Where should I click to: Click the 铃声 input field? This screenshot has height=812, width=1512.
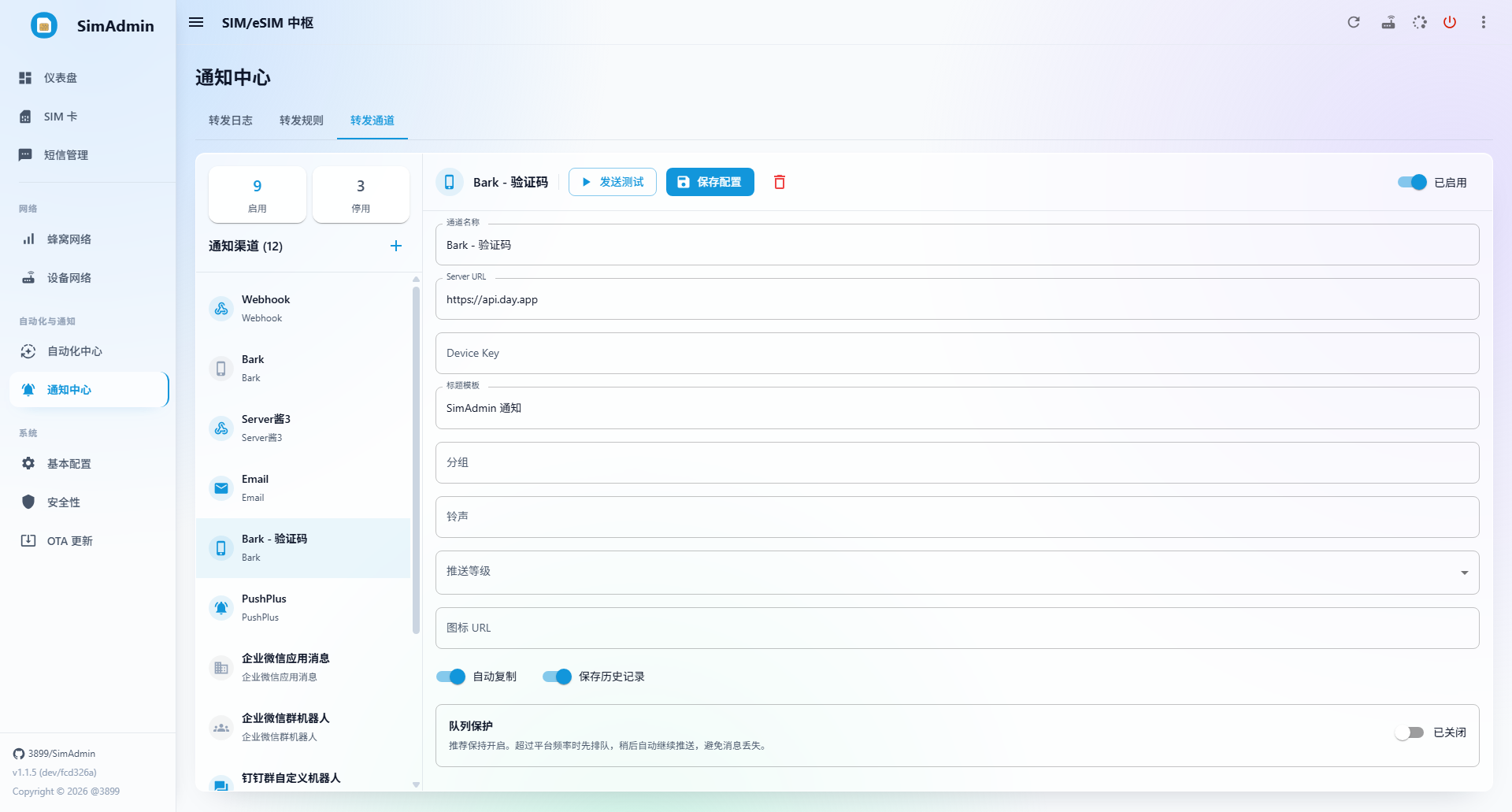[x=957, y=517]
